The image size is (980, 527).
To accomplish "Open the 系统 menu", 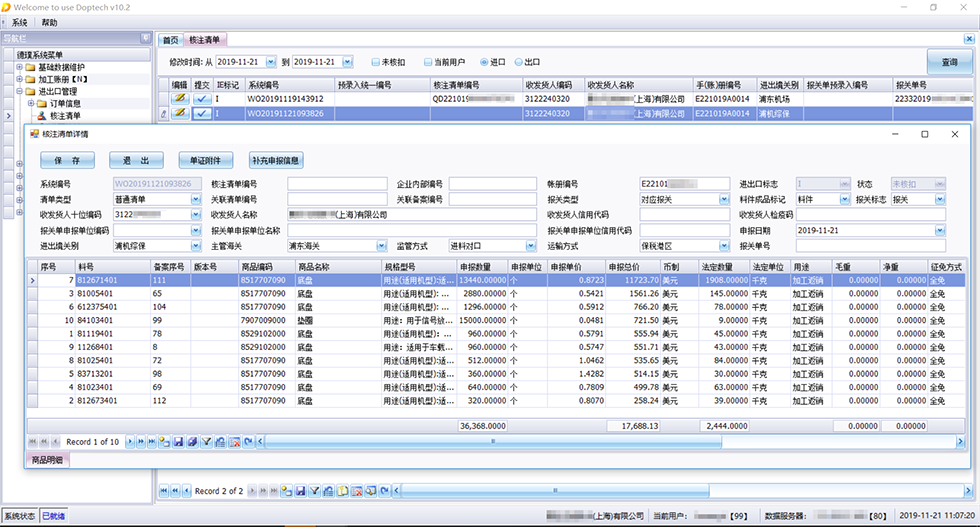I will tap(19, 23).
